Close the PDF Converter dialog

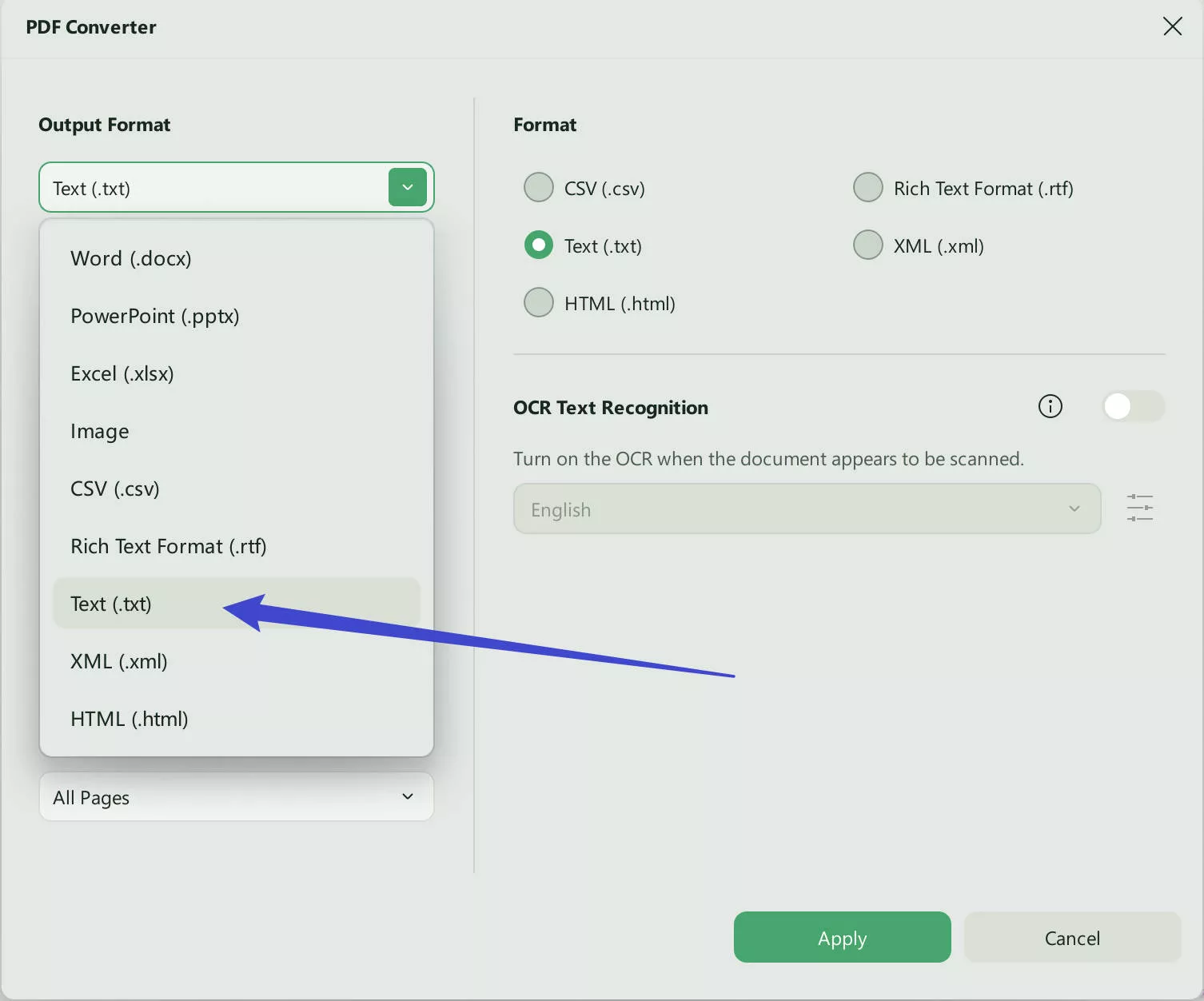tap(1172, 26)
